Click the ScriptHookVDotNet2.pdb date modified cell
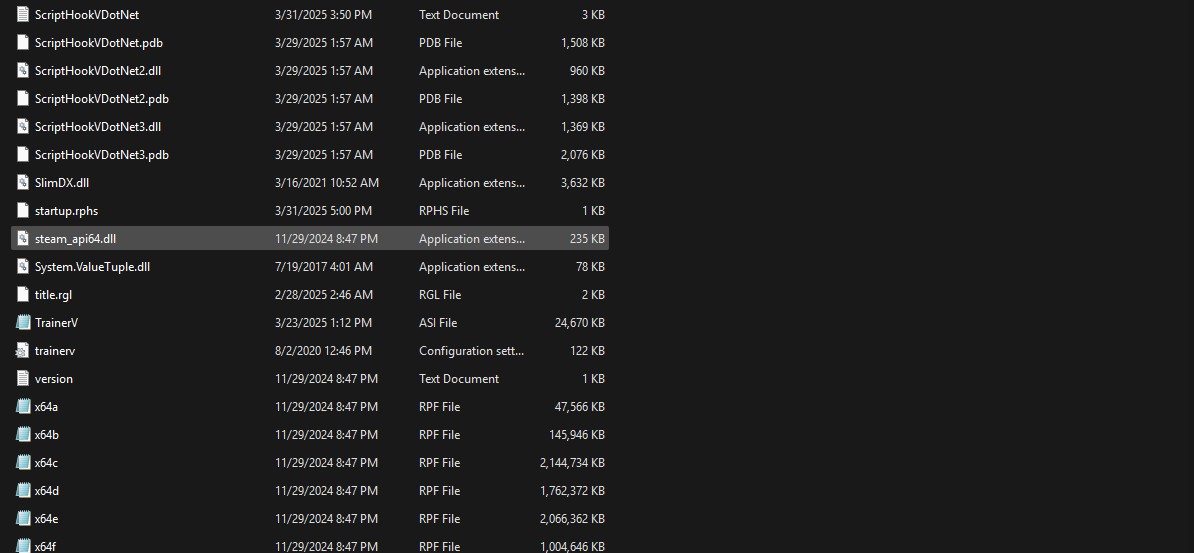The image size is (1194, 553). [323, 99]
